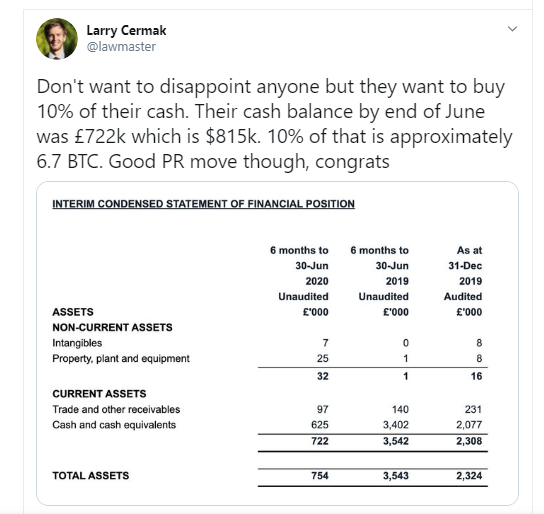
Task: Select the CURRENT ASSETS section header
Action: [99, 394]
